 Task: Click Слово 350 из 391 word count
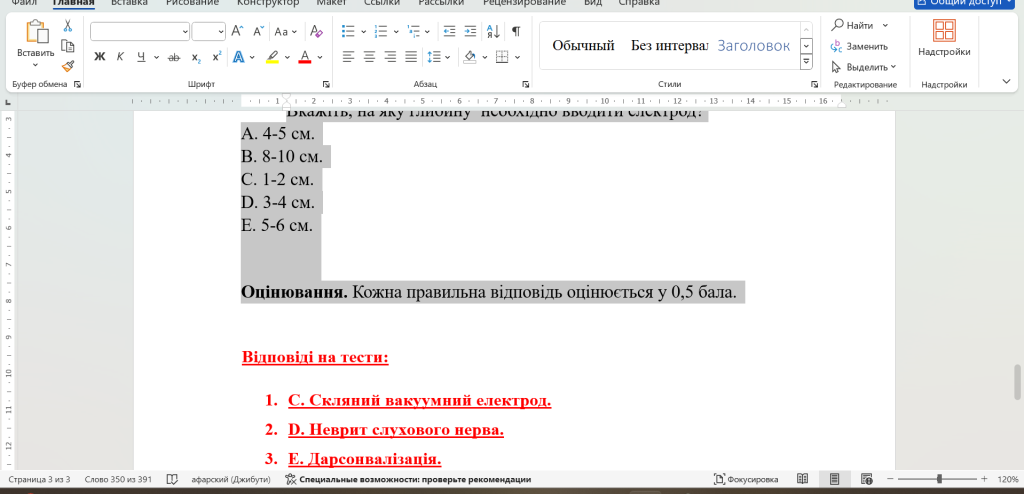118,479
